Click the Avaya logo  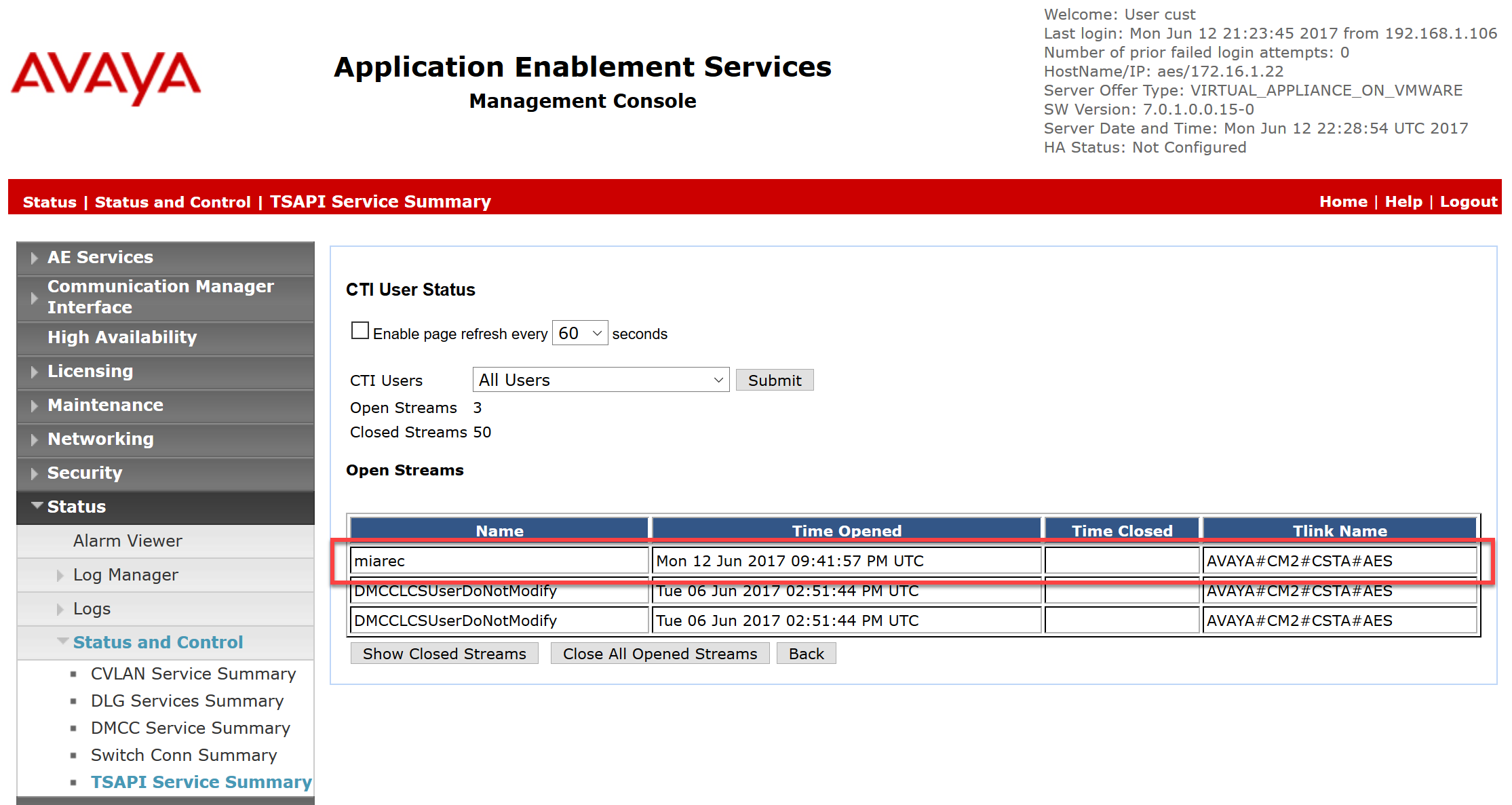pyautogui.click(x=106, y=78)
